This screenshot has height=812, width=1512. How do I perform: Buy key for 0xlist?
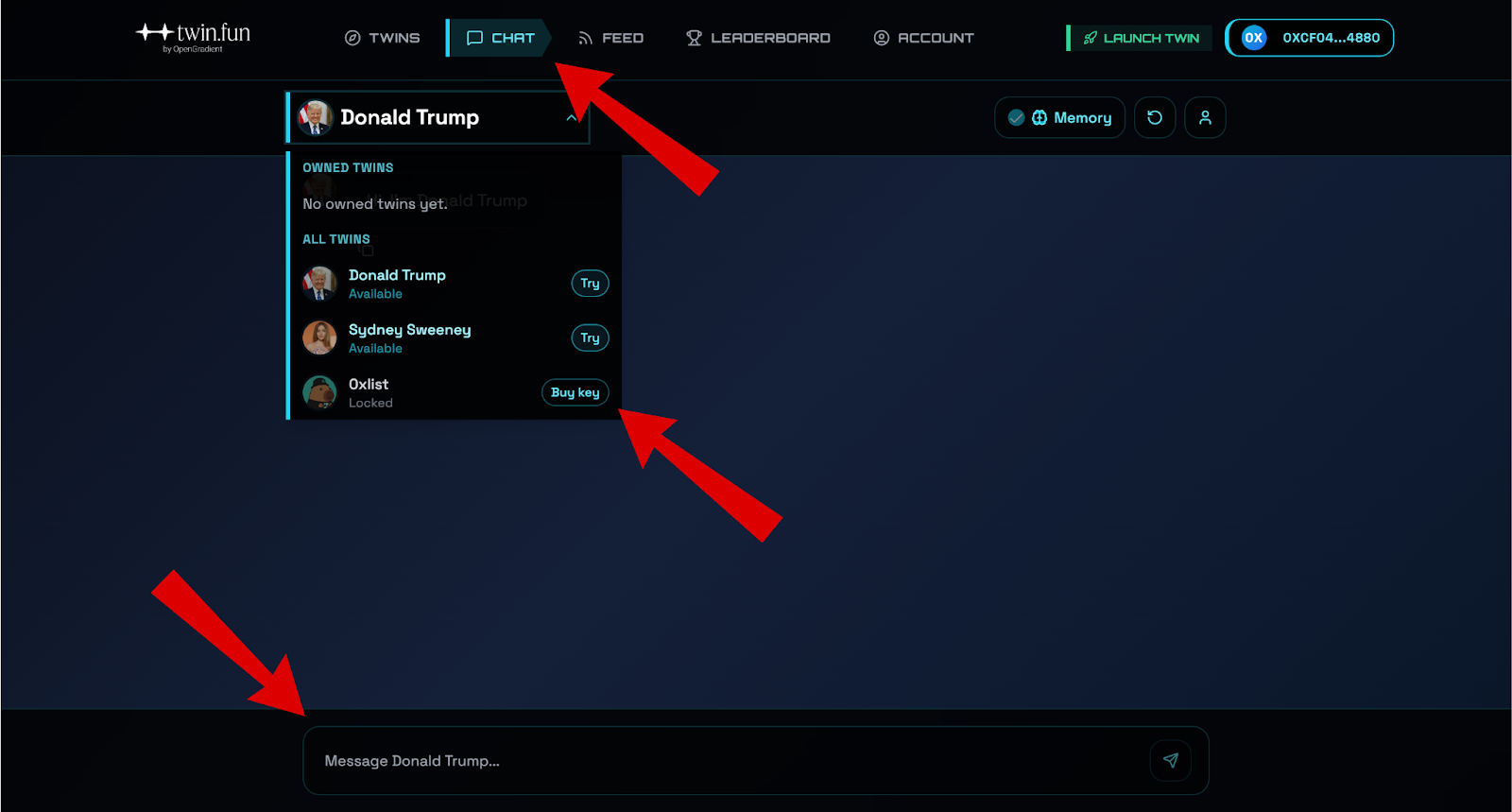[575, 392]
